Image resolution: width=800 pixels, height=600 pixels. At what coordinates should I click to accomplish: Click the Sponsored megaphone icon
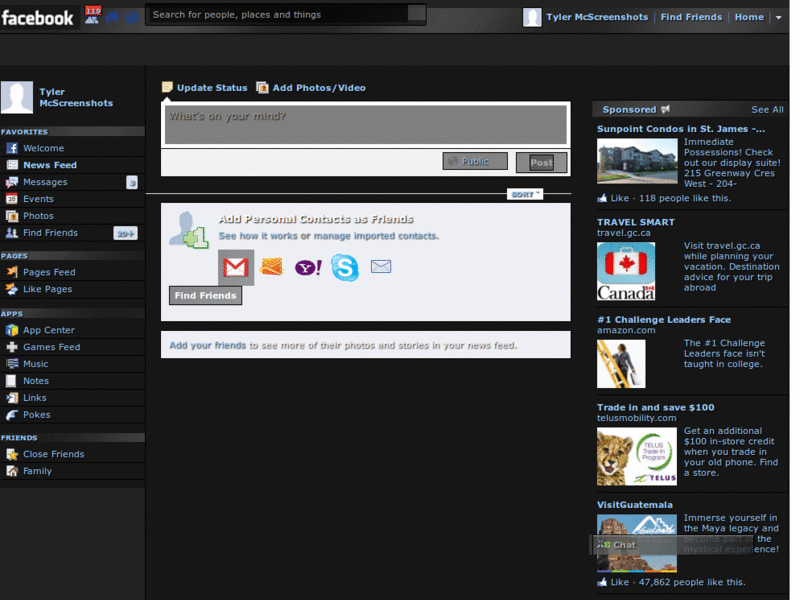pos(665,109)
